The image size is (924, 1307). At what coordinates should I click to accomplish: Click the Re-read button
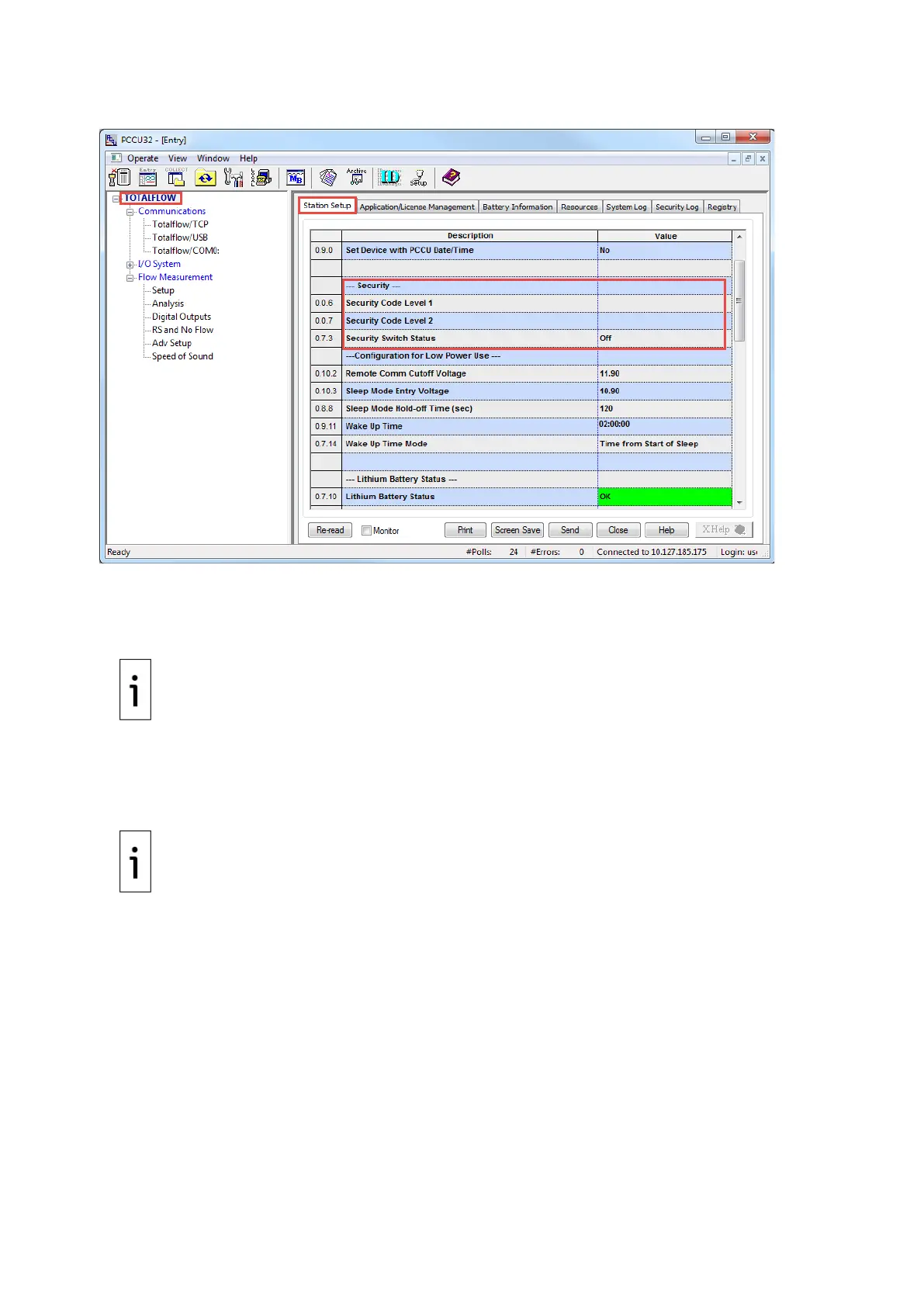tap(330, 530)
